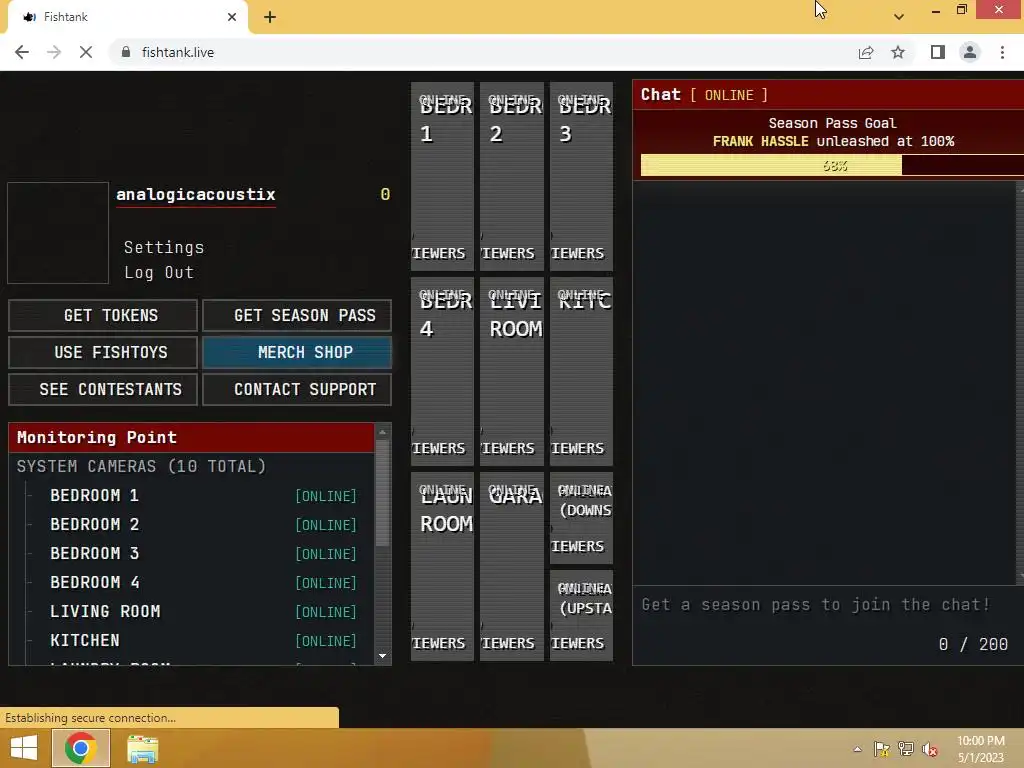Viewport: 1024px width, 768px height.
Task: Open a new browser tab
Action: pos(270,17)
